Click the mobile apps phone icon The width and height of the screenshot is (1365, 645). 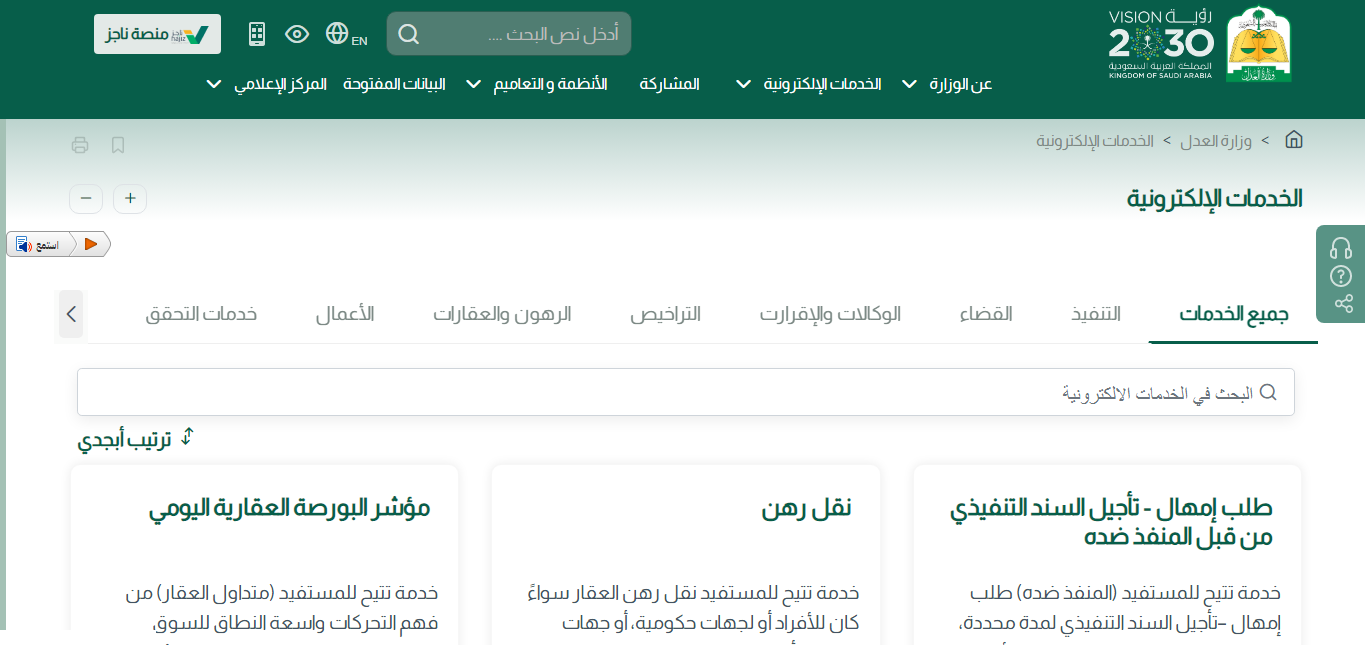(257, 34)
